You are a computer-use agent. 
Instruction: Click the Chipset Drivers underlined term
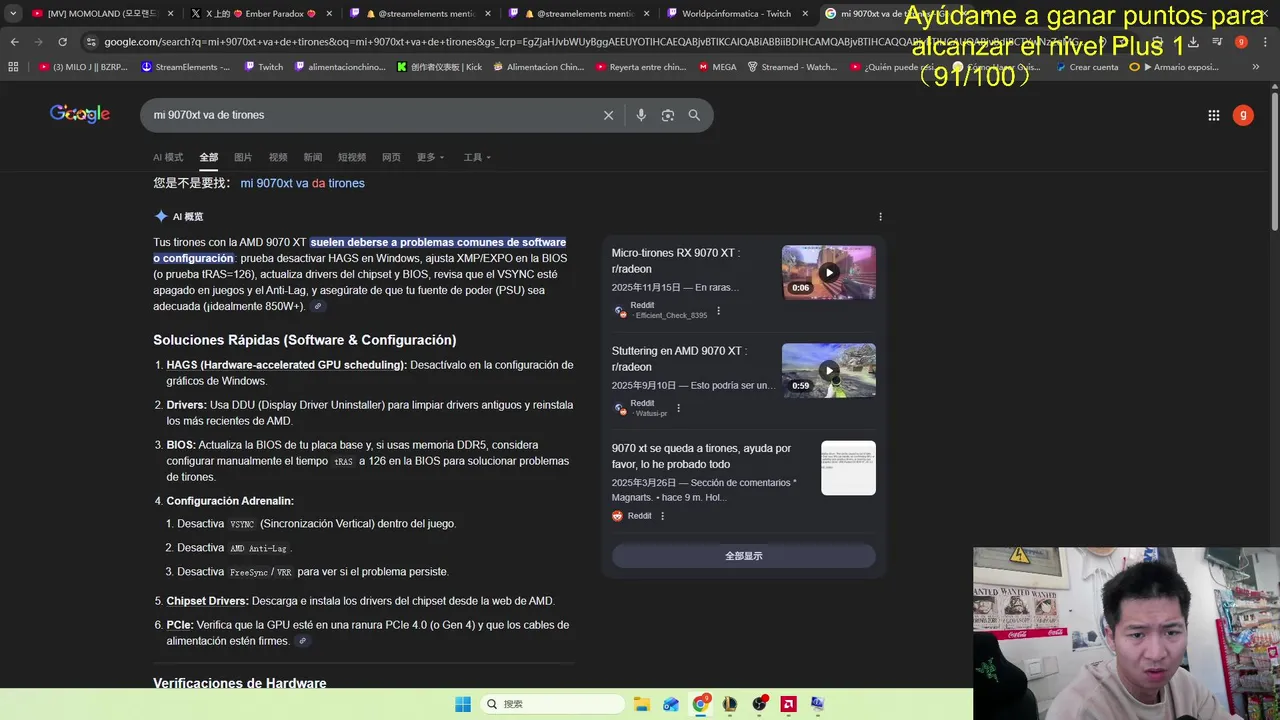coord(207,601)
